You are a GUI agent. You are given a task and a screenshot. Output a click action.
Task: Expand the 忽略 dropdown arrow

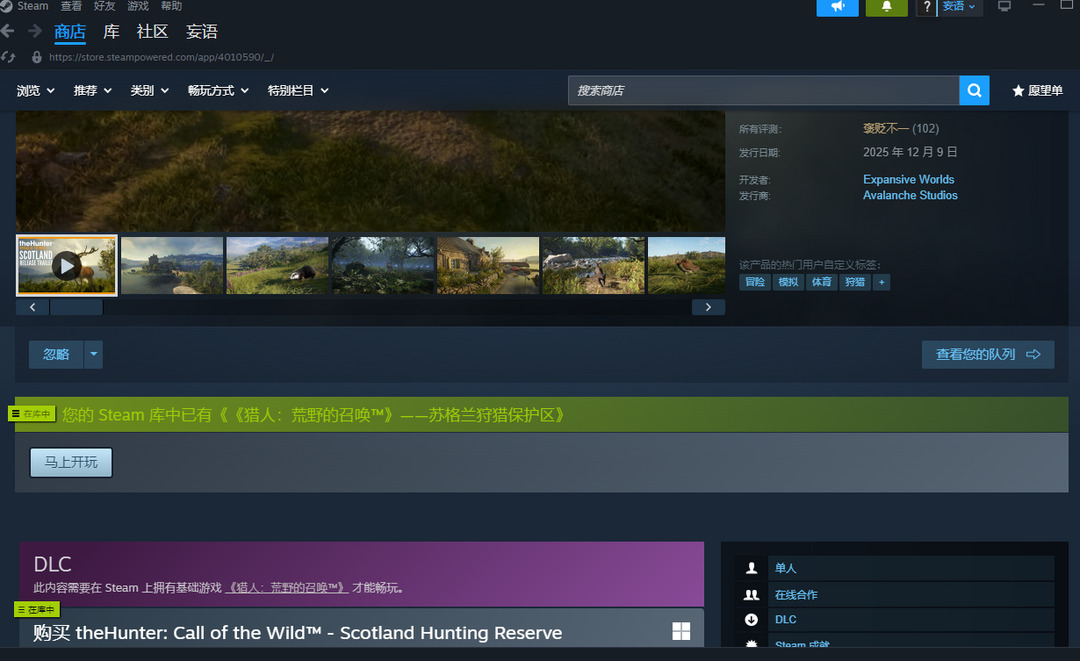point(93,354)
